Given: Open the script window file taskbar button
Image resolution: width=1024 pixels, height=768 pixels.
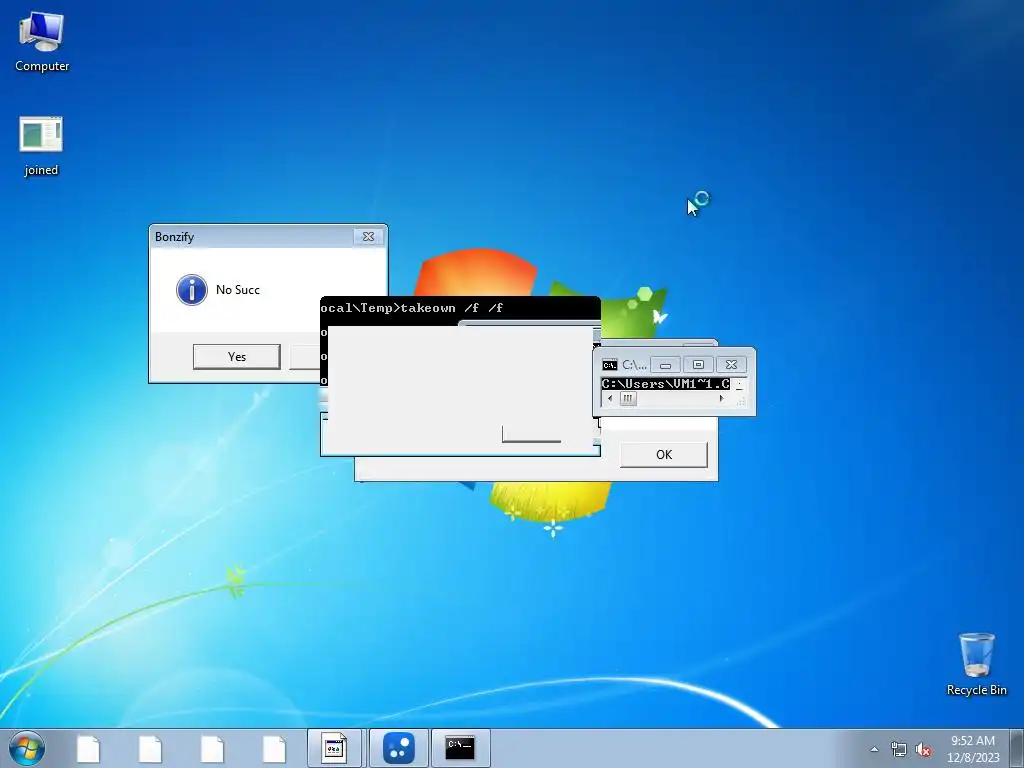Looking at the screenshot, I should point(334,748).
